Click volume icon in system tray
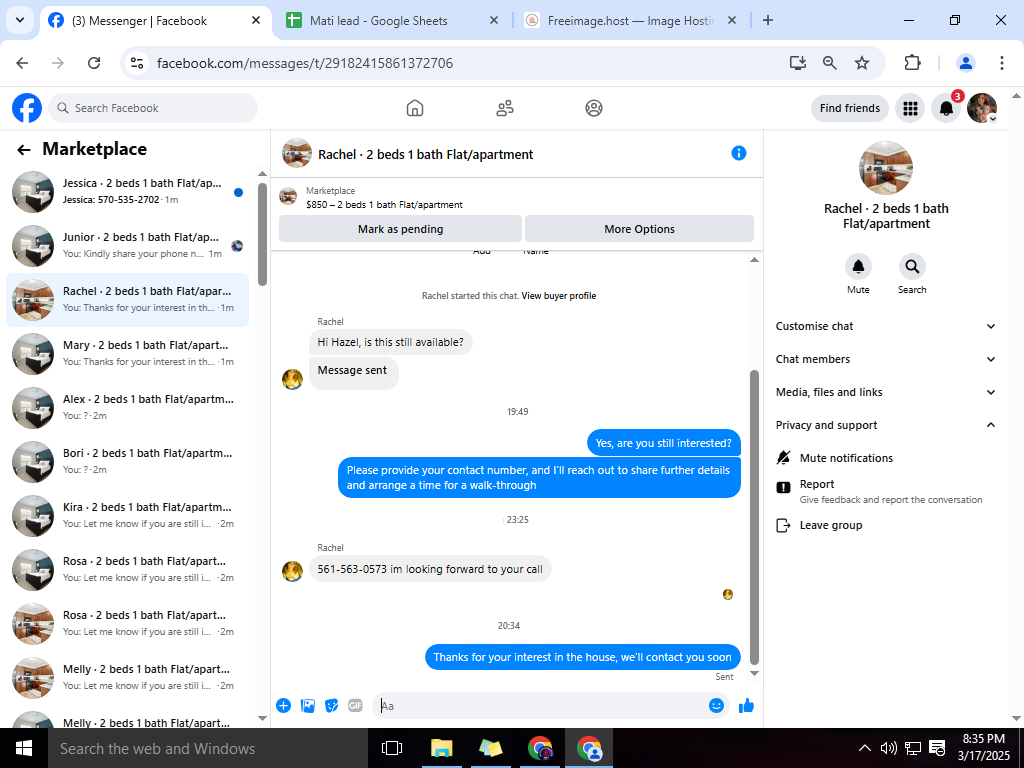The height and width of the screenshot is (768, 1024). 888,748
